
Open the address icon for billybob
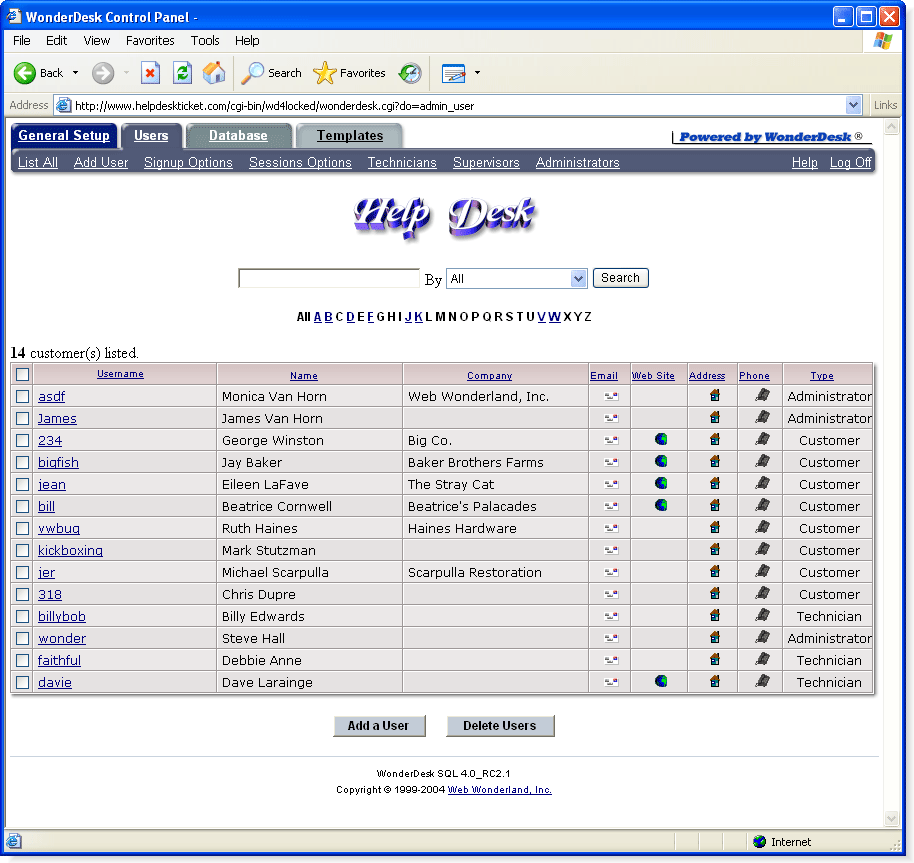[715, 615]
